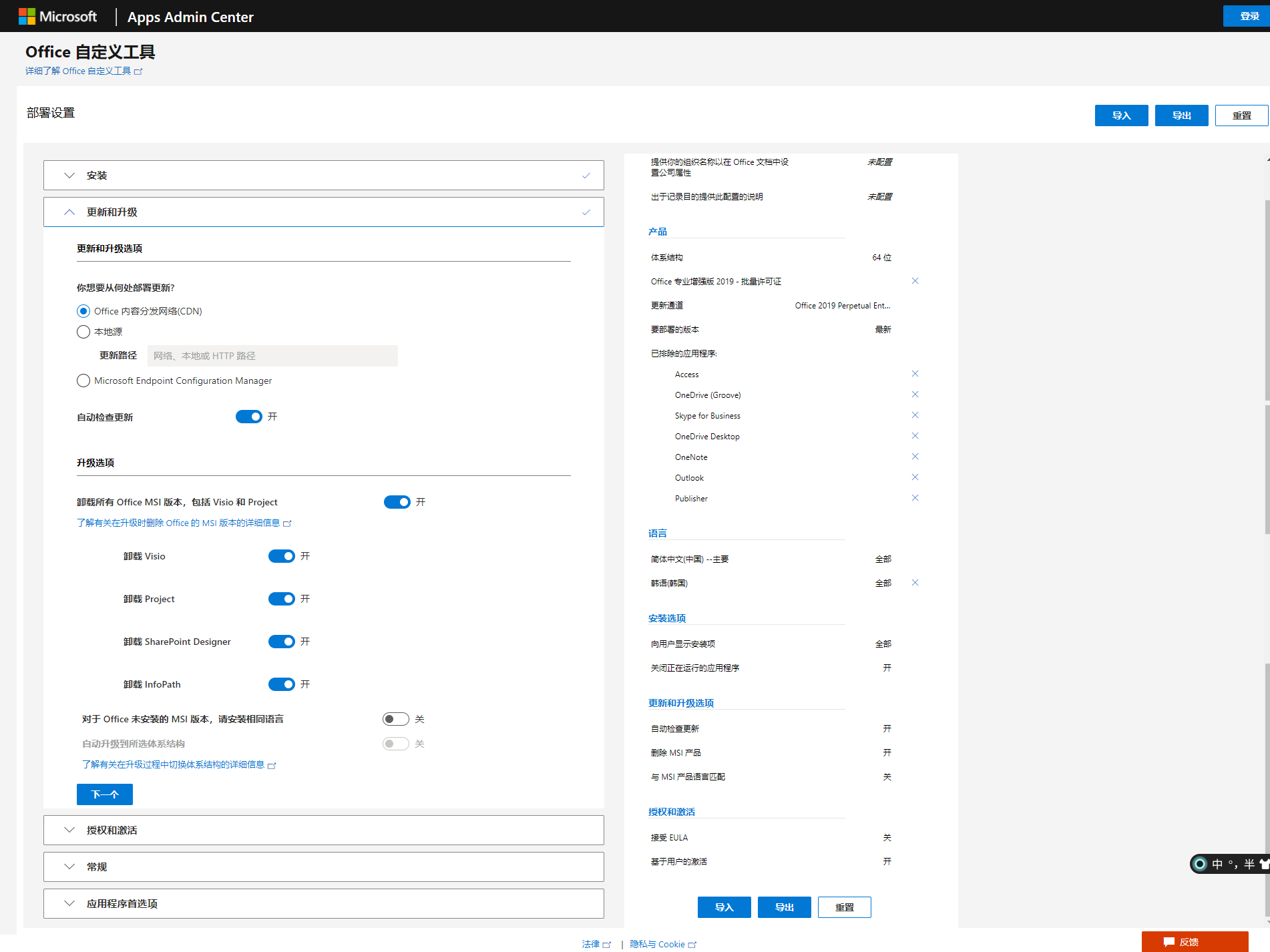Jump to 语言 summary heading
This screenshot has height=952, width=1270.
click(x=657, y=533)
